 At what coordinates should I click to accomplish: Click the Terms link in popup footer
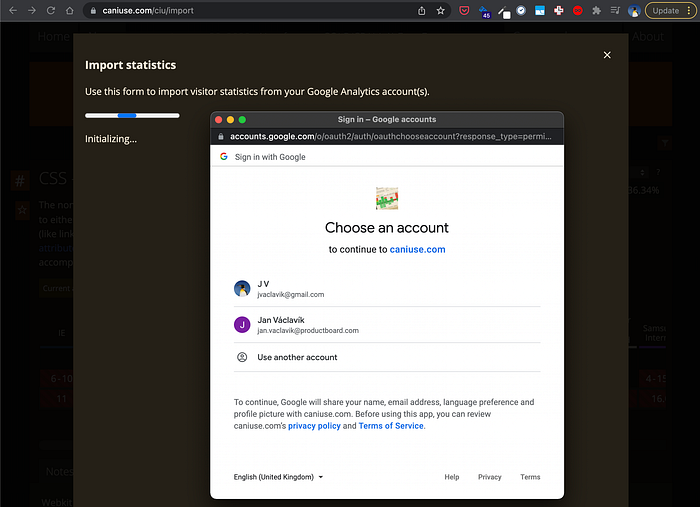click(x=530, y=477)
